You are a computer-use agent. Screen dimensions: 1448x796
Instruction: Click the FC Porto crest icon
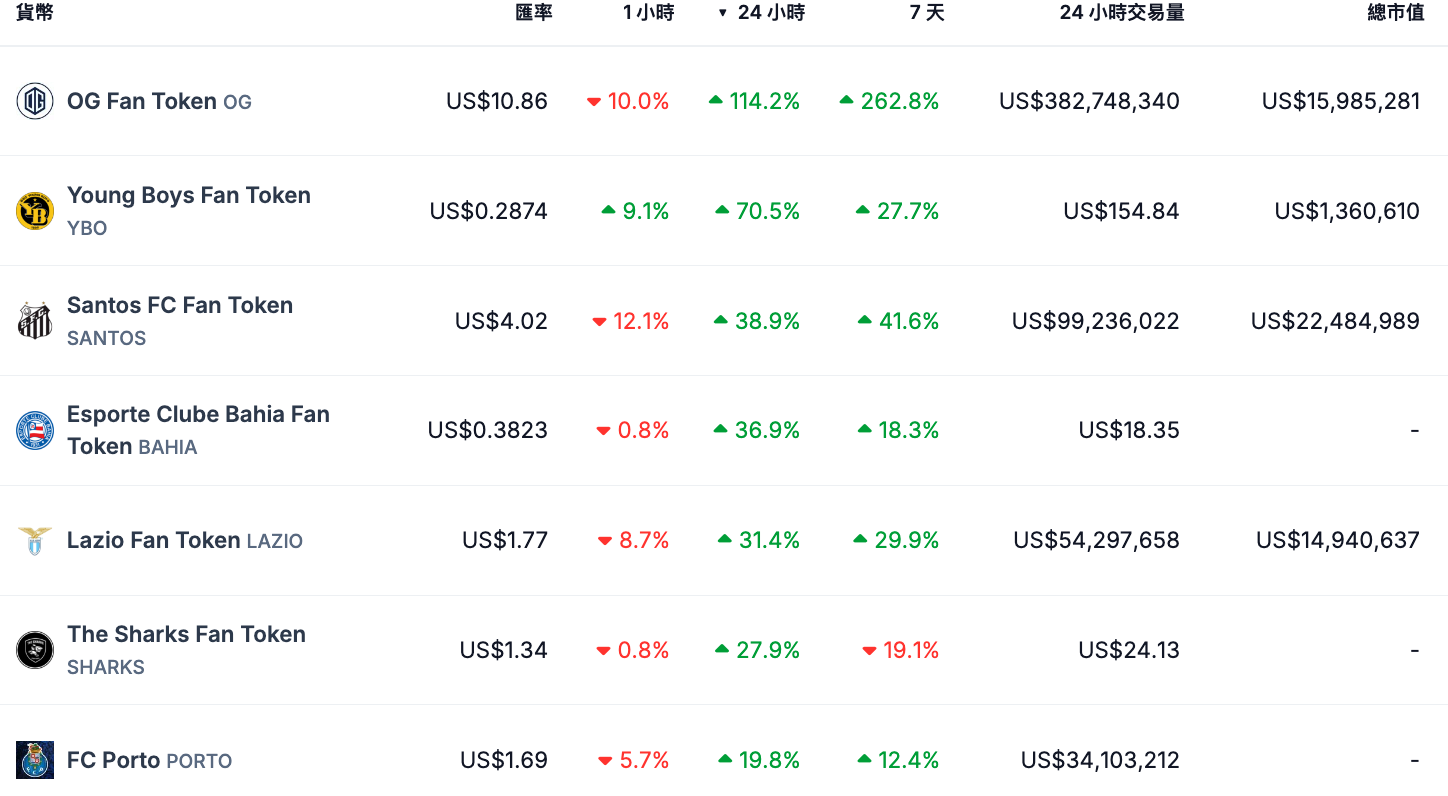coord(35,760)
